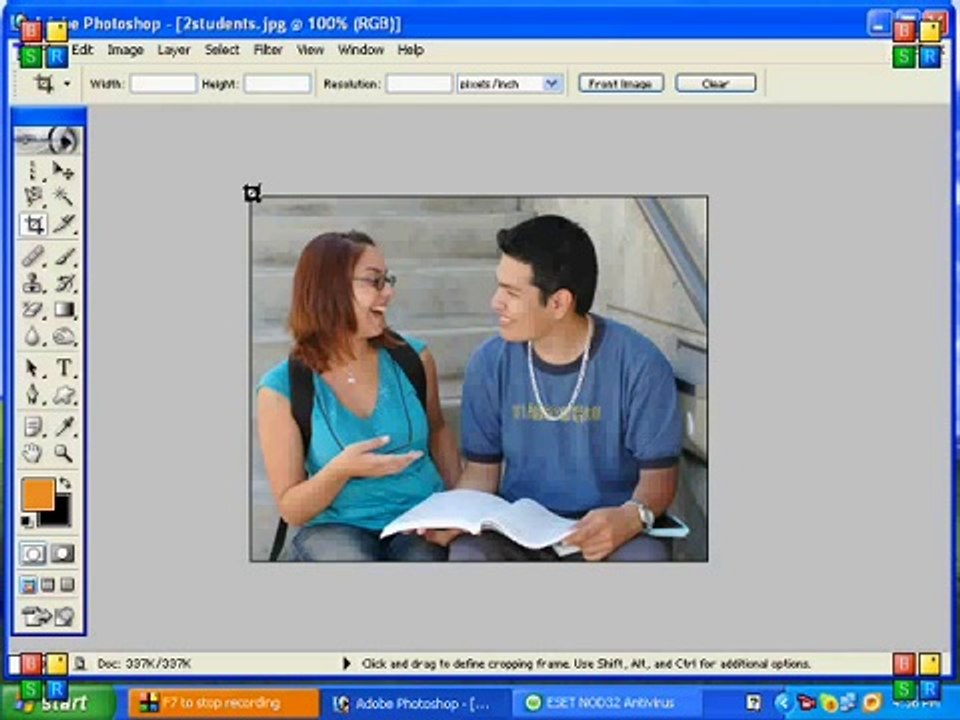The image size is (960, 720).
Task: Open the foreground orange color swatch
Action: tap(37, 494)
